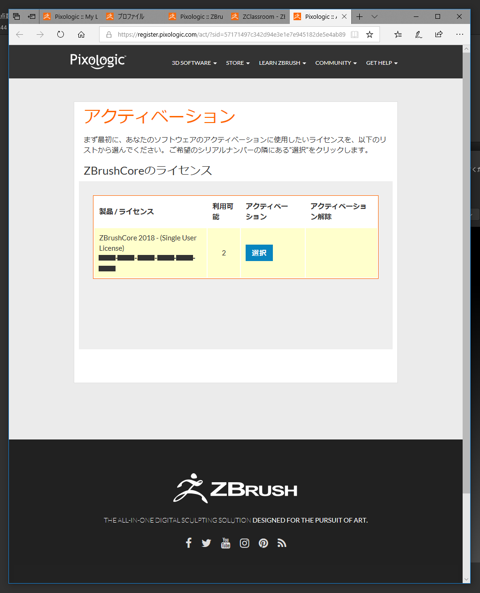Click the blue 選択 button
The height and width of the screenshot is (593, 480).
(x=259, y=253)
